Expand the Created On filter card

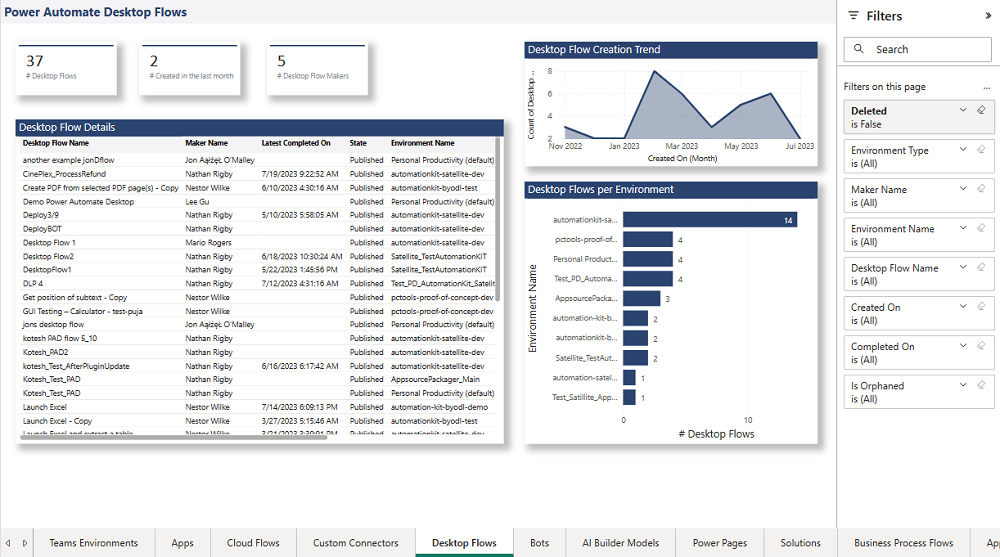coord(963,307)
